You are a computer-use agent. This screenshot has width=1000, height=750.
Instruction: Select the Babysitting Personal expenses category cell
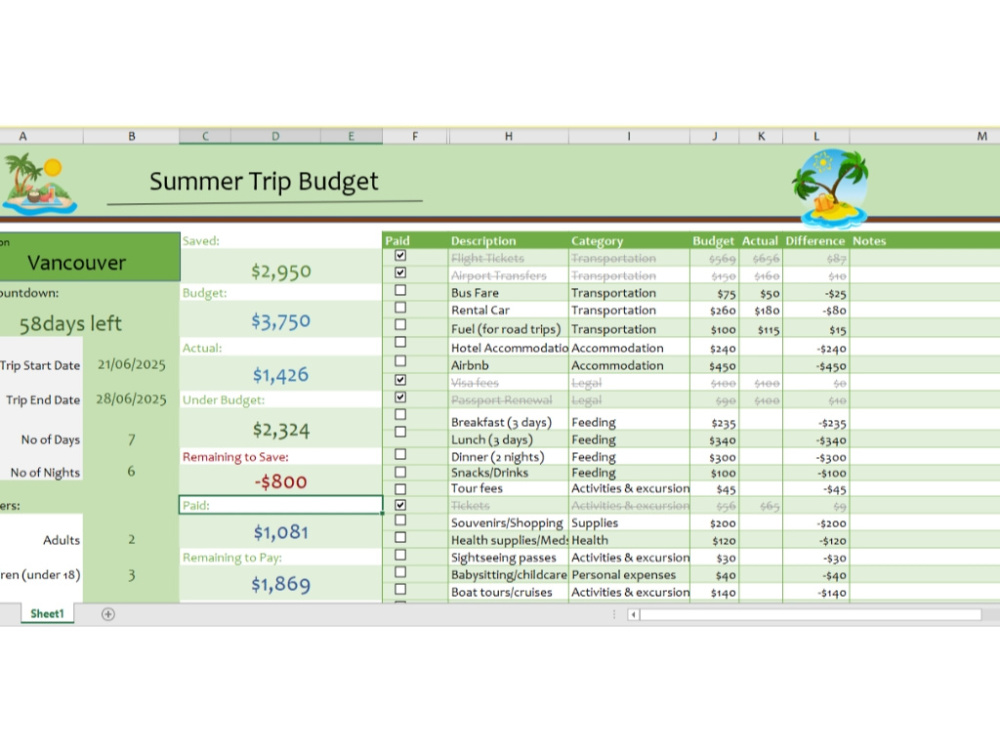629,575
